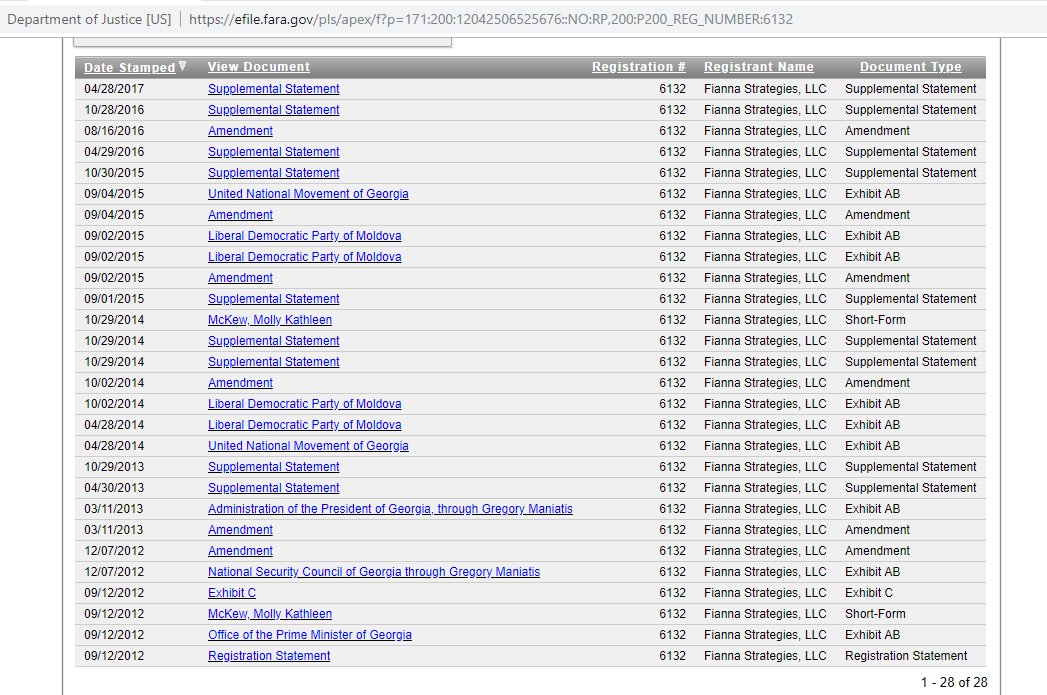The width and height of the screenshot is (1047, 695).
Task: Open Office of the Prime Minister of Georgia
Action: [x=310, y=635]
